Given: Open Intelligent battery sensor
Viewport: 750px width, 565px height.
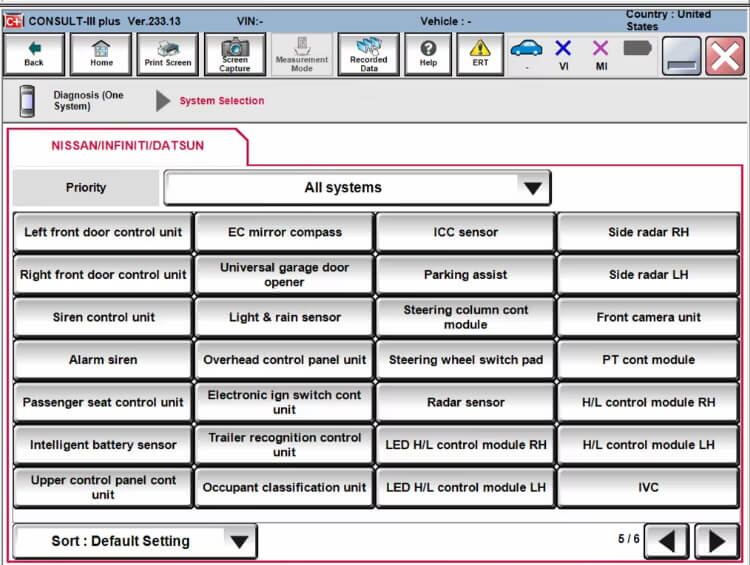Looking at the screenshot, I should (x=103, y=445).
